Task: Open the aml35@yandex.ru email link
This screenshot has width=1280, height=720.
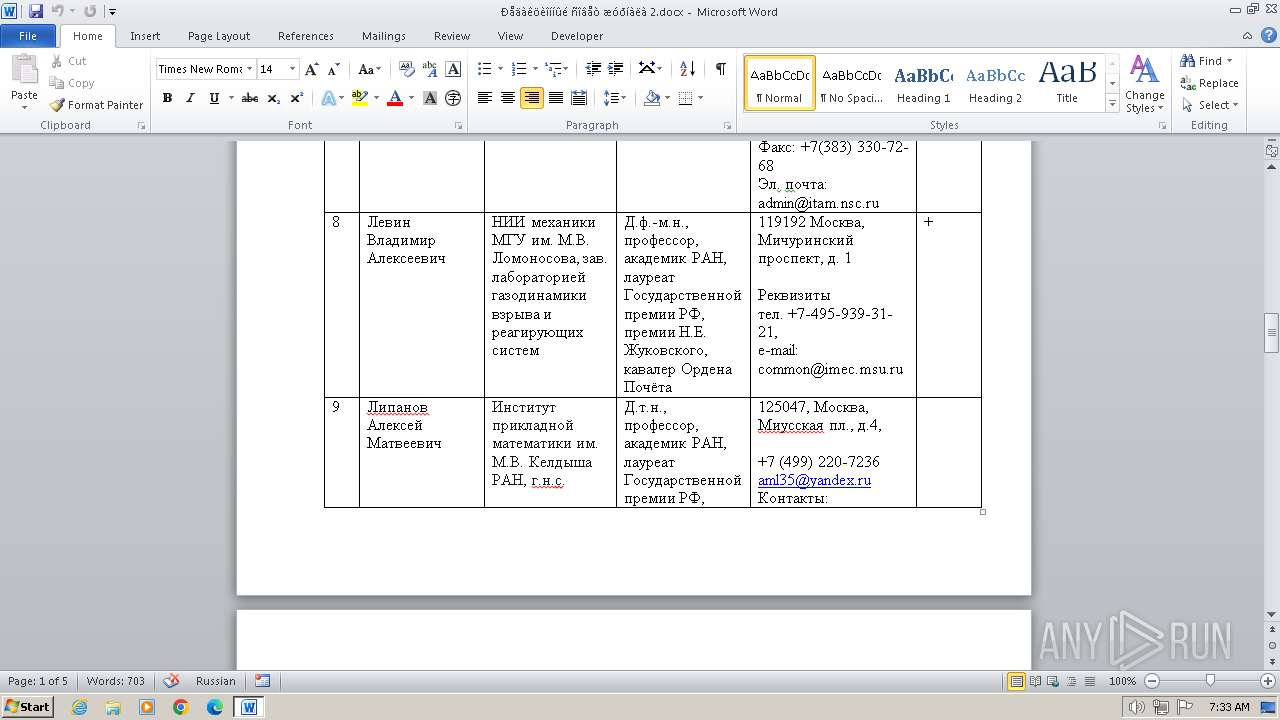Action: (x=814, y=480)
